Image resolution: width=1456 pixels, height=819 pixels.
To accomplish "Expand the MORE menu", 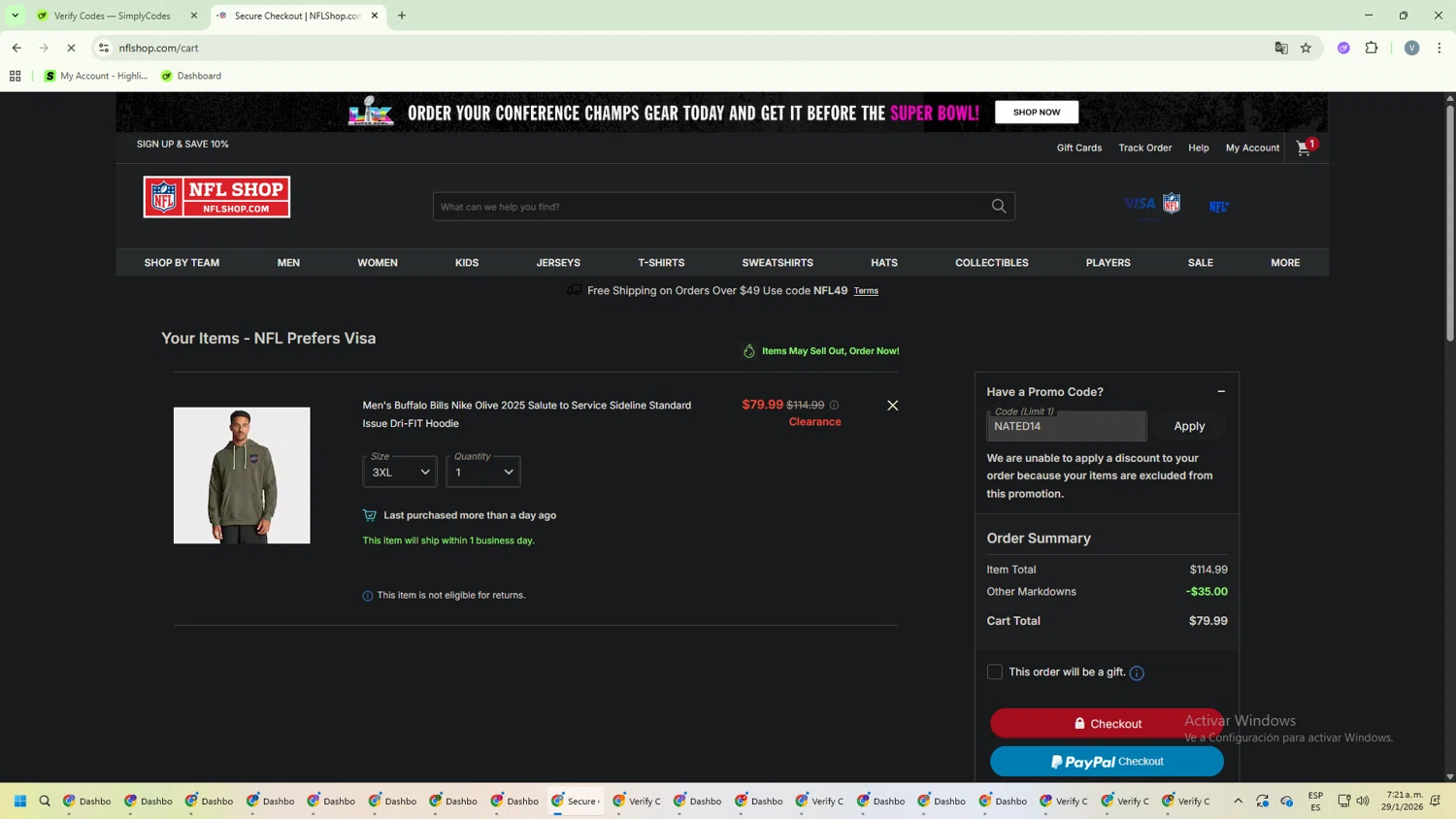I will coord(1285,262).
